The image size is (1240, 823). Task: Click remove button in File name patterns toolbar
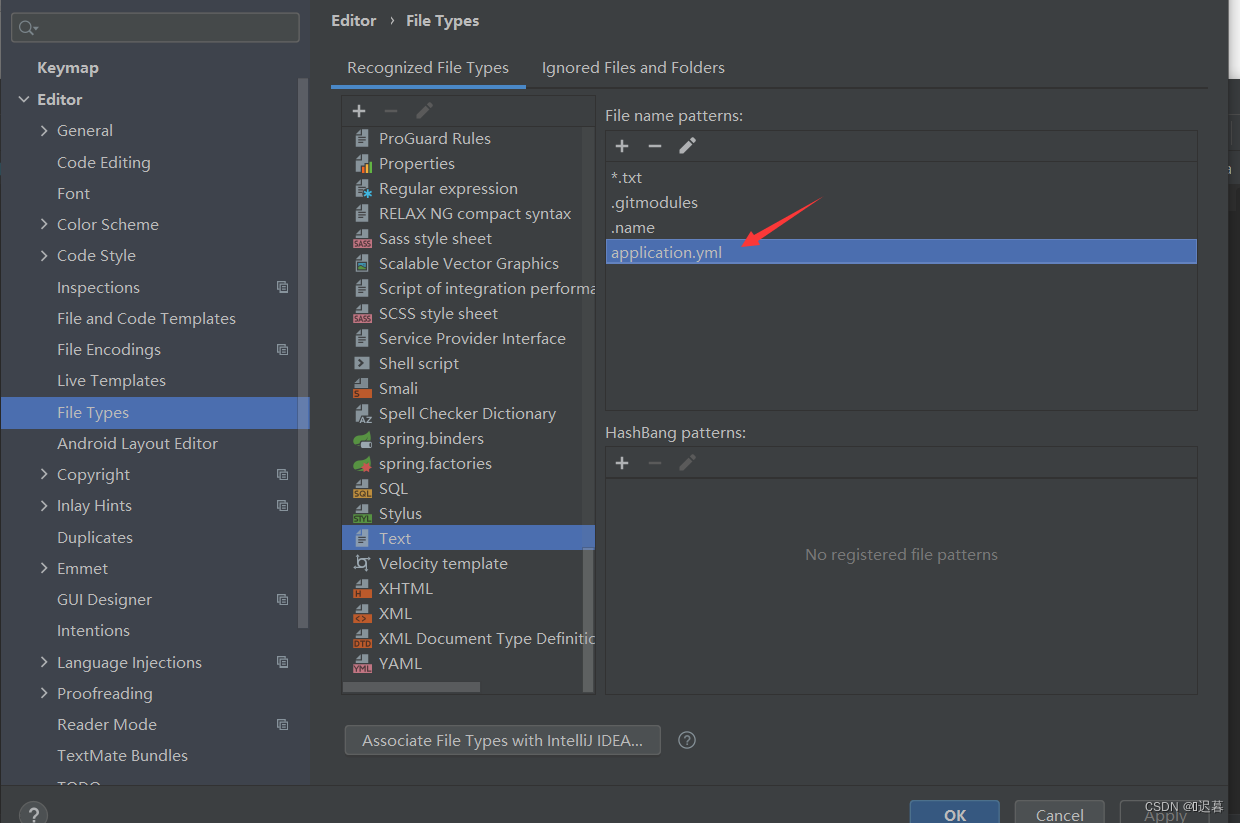(655, 146)
